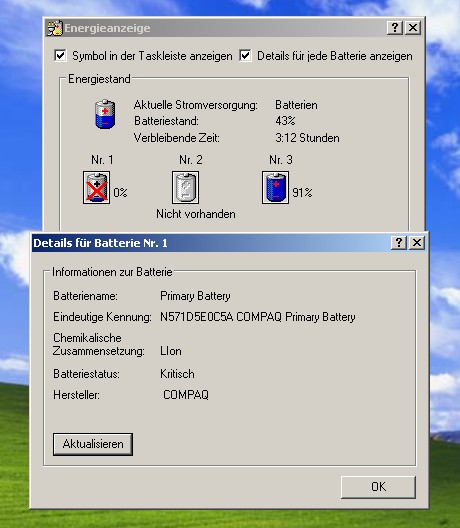Click the 'Energiestand' group heading
Screen dimensions: 460x528
coord(99,79)
